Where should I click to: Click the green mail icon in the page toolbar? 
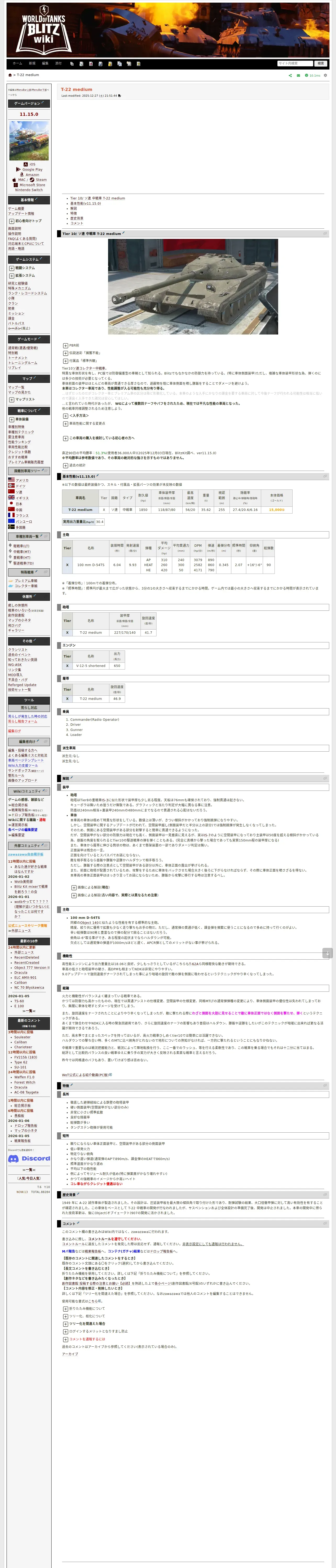(298, 76)
